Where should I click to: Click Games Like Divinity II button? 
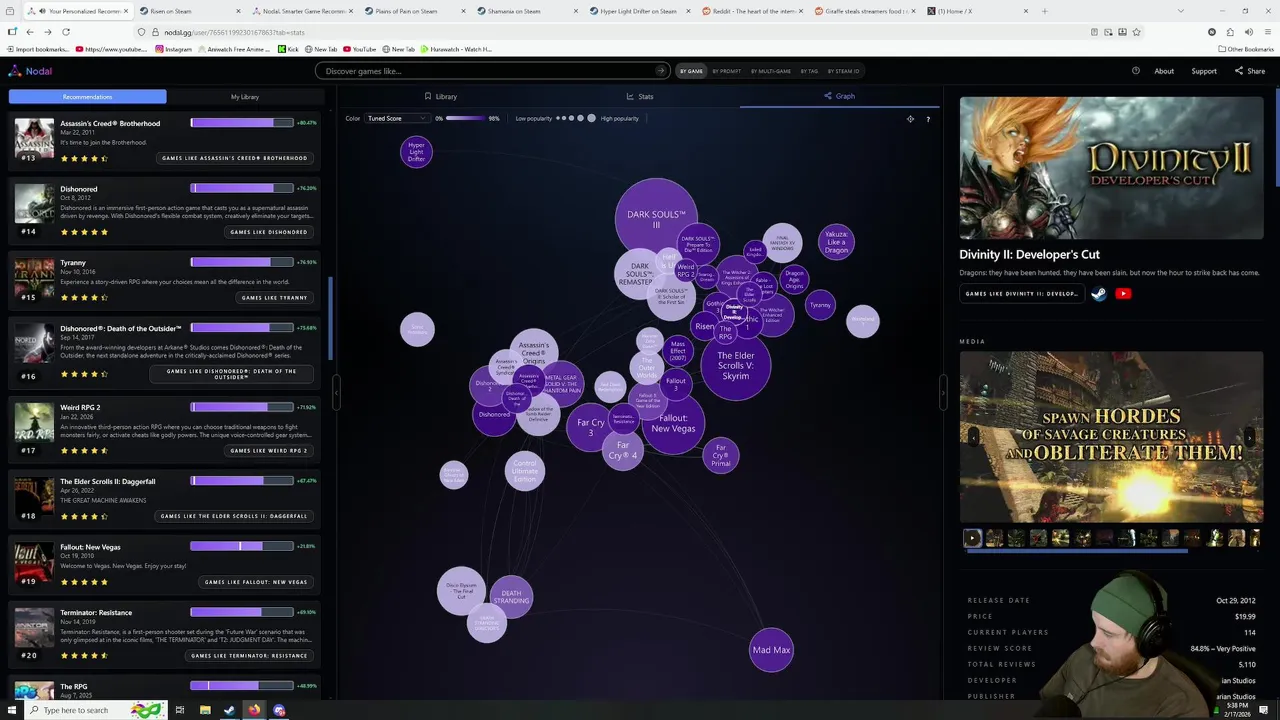pos(1022,294)
